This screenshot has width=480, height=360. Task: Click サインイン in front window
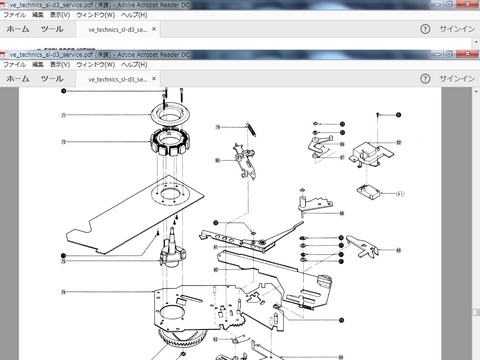tap(457, 79)
